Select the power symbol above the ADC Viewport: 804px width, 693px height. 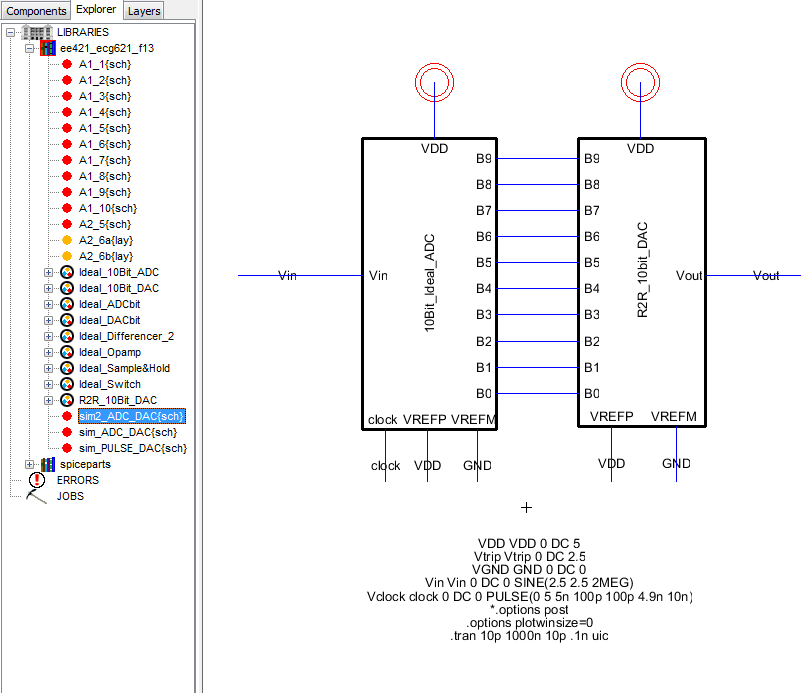pos(434,83)
